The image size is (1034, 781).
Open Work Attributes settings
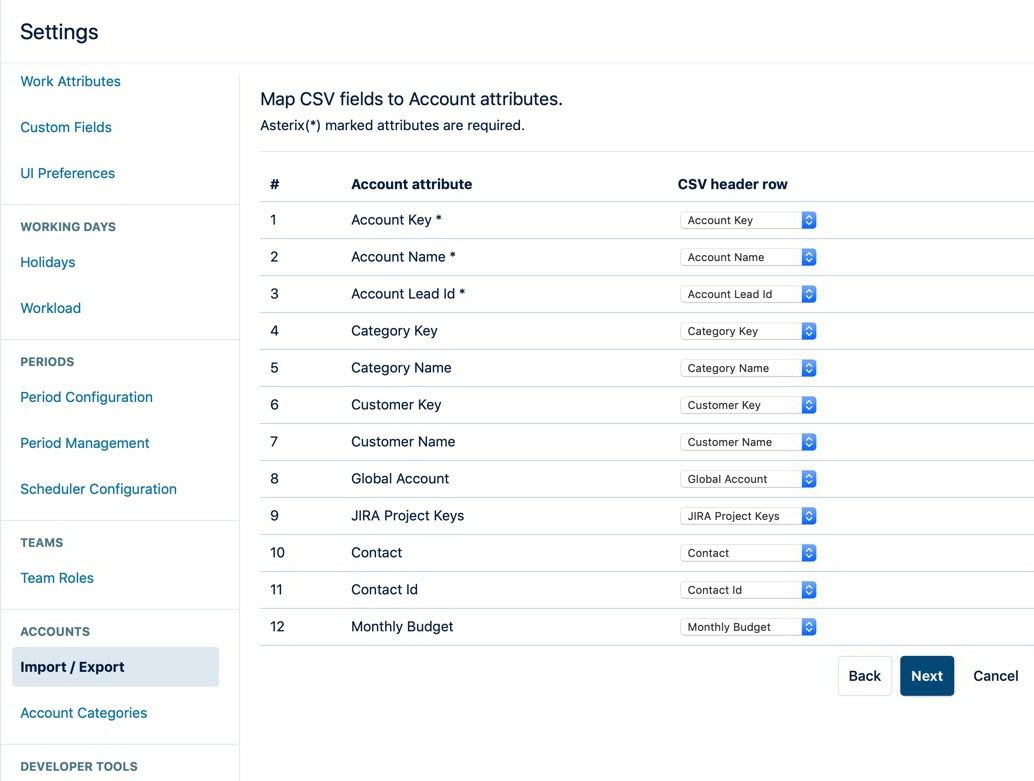70,81
